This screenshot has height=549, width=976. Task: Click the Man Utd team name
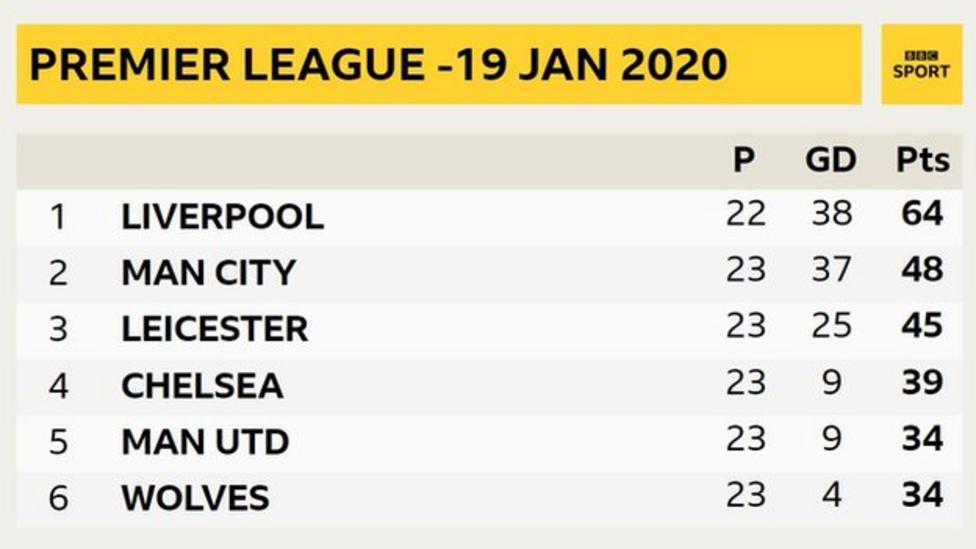tap(205, 441)
